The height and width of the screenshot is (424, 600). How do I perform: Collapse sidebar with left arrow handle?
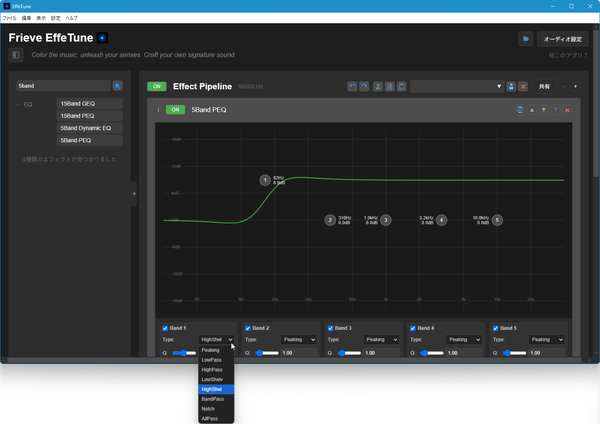(134, 194)
